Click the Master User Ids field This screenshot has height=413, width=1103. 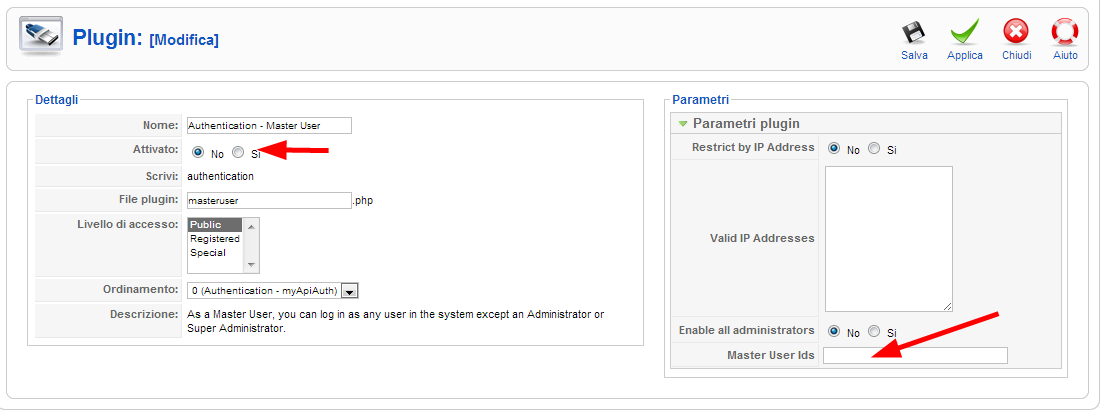pos(915,355)
